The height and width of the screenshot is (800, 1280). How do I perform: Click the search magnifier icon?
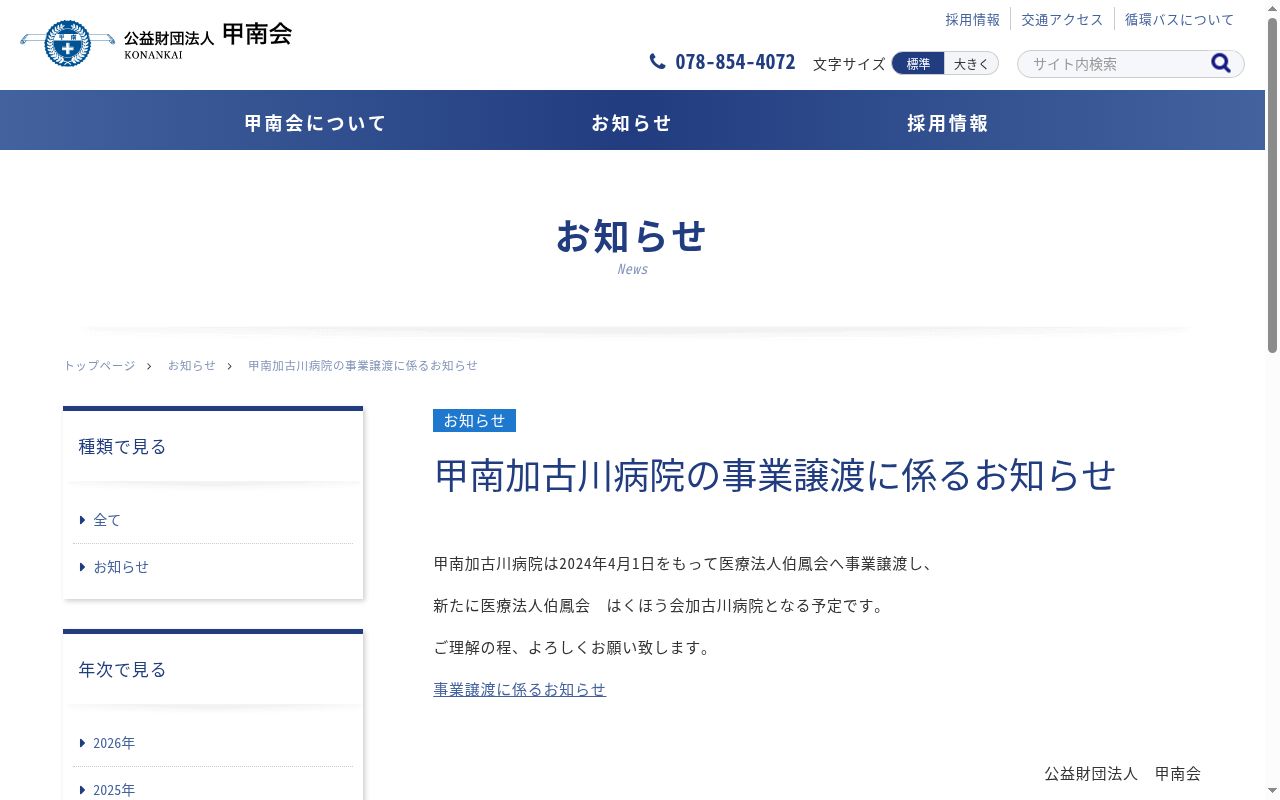click(x=1221, y=64)
